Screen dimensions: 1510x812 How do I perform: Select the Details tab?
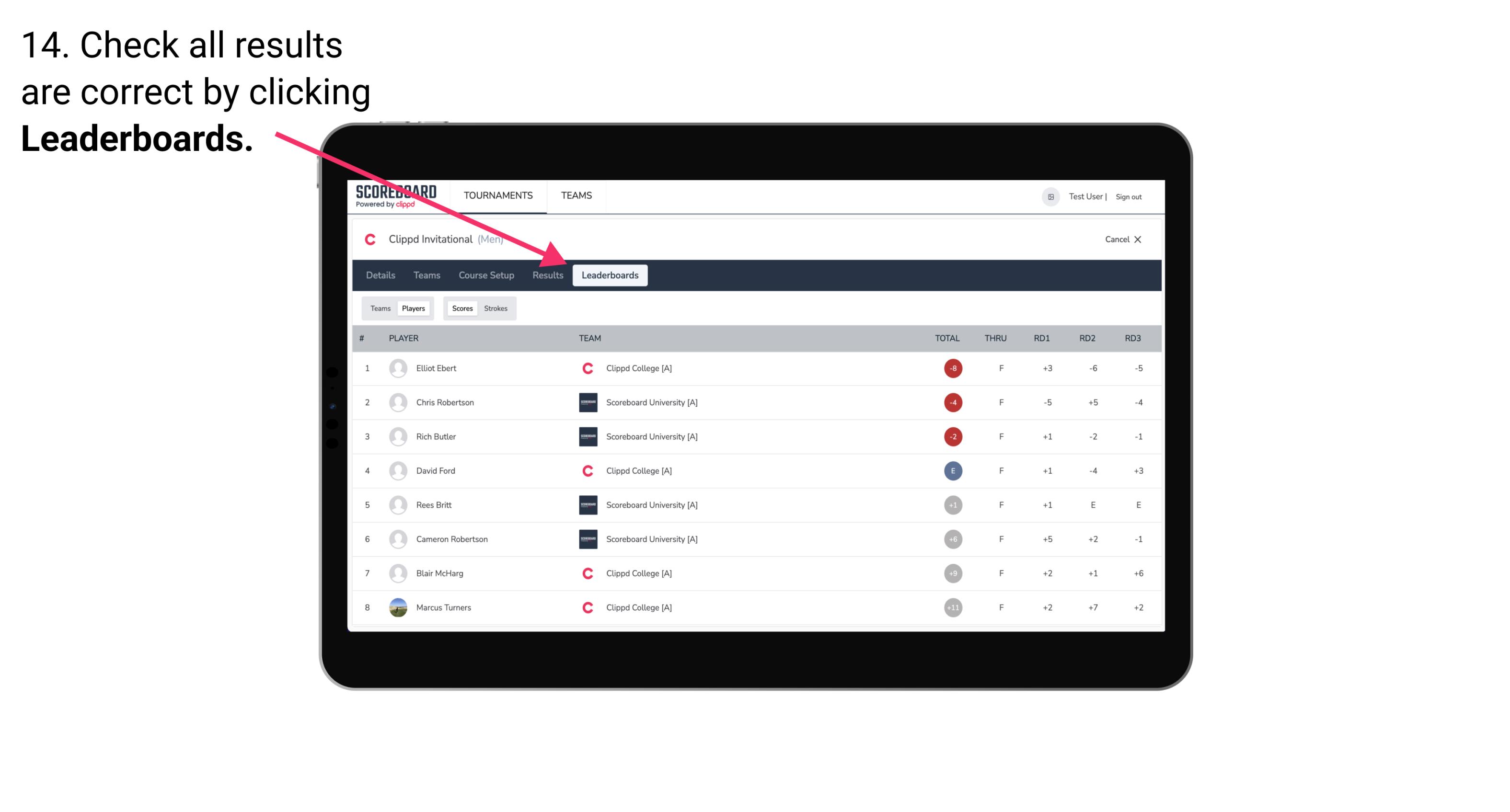379,275
